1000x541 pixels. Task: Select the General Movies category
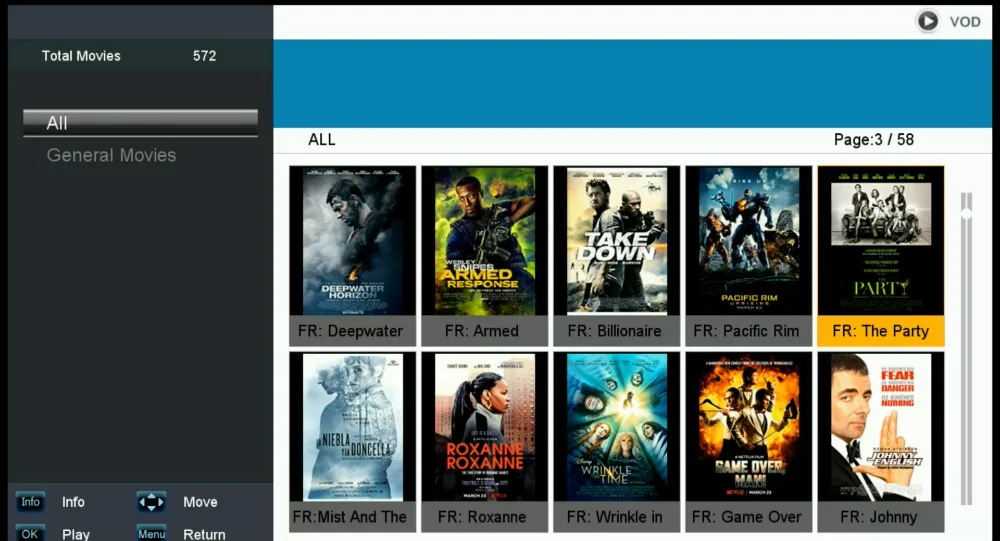(x=111, y=155)
